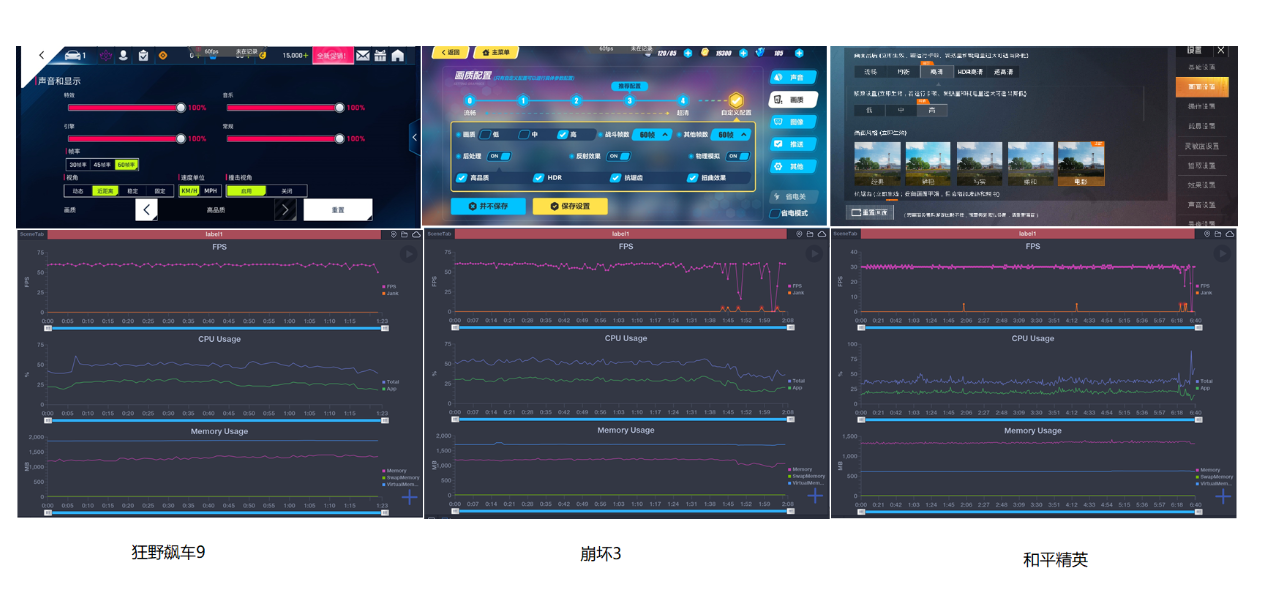Click the home icon in Asphalt 9 top bar
1263x594 pixels.
397,56
